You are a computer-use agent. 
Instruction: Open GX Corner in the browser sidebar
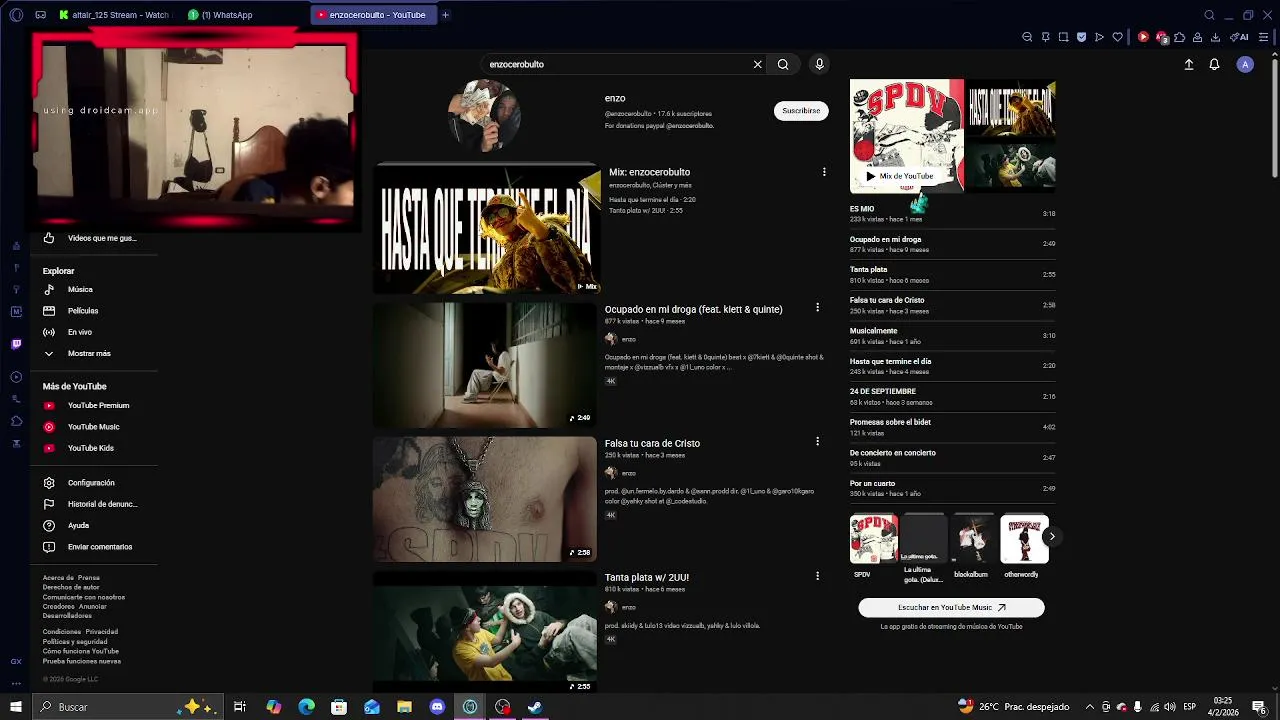[x=16, y=661]
